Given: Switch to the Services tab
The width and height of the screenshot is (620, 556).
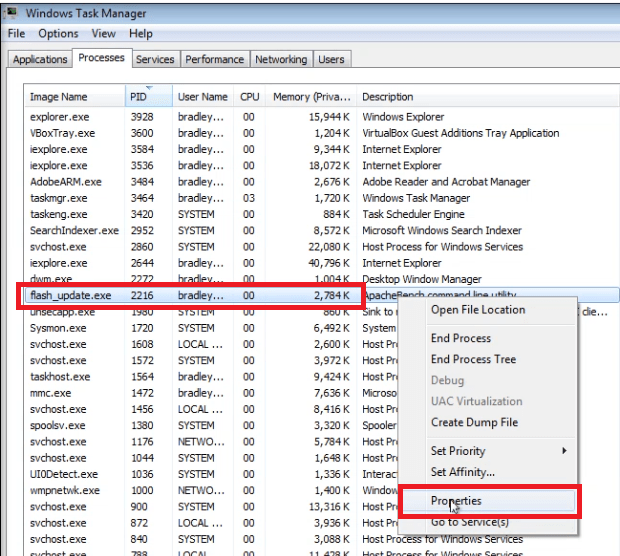Looking at the screenshot, I should pos(155,60).
